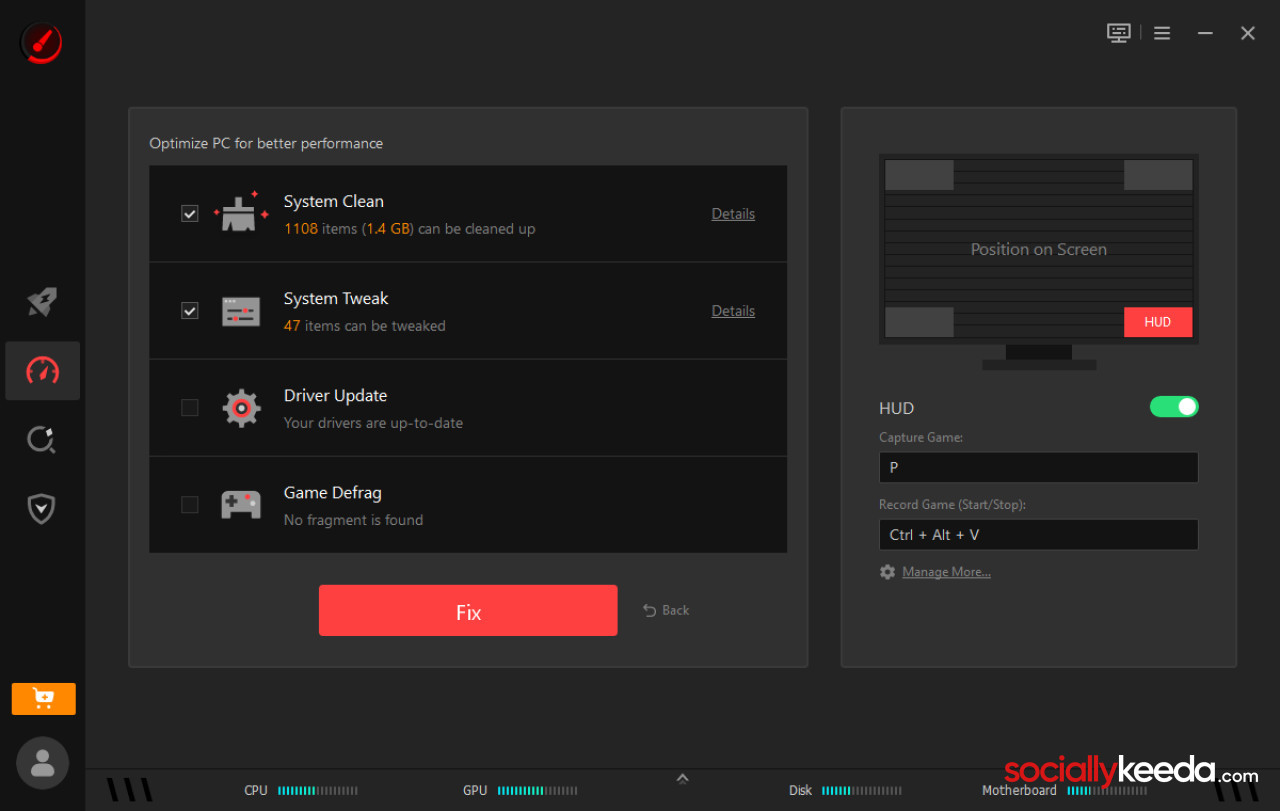Expand the hardware monitor chevron at bottom
This screenshot has width=1280, height=811.
[x=682, y=778]
